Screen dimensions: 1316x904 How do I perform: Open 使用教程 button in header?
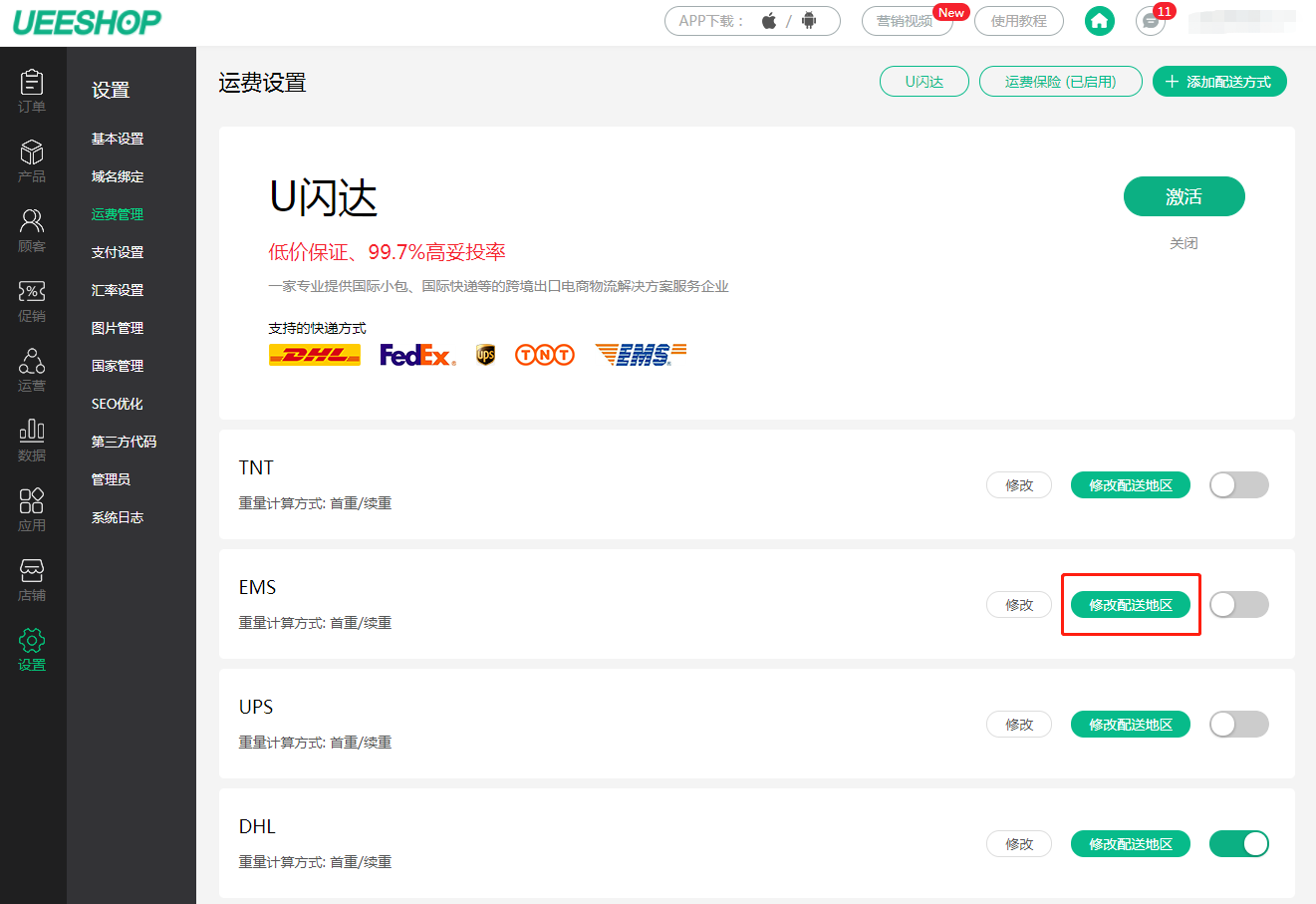pos(1019,21)
